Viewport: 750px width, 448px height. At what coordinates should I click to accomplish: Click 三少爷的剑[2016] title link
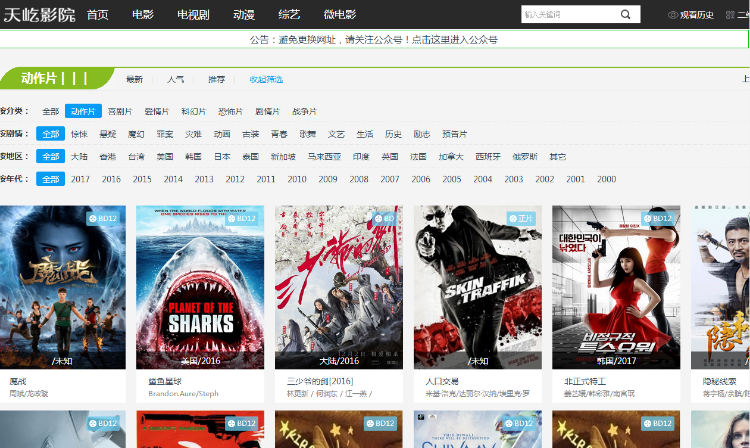(x=320, y=381)
